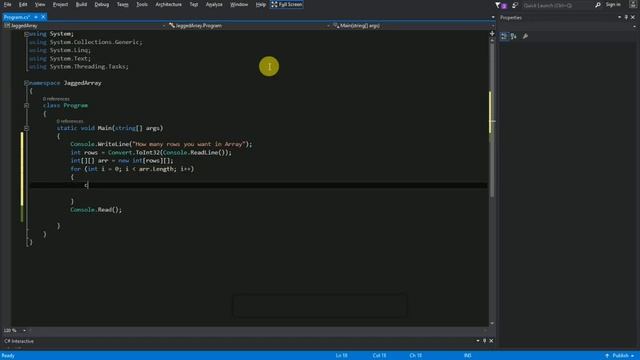Open the Project menu
Viewport: 640px width, 360px height.
pyautogui.click(x=60, y=4)
